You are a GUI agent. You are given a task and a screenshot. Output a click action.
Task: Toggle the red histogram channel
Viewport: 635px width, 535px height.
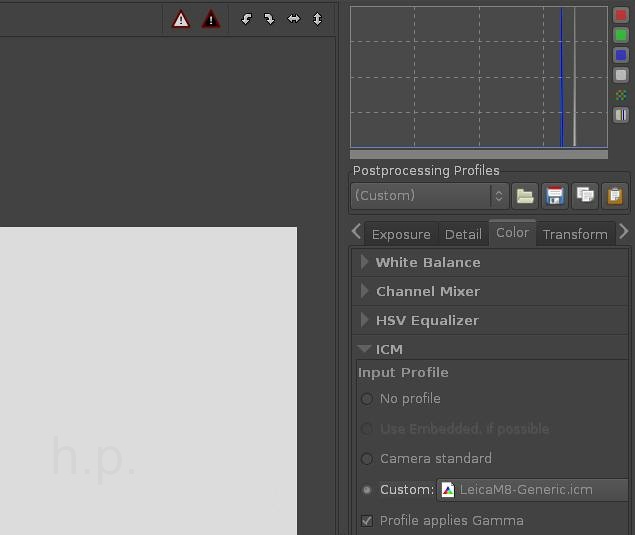621,15
